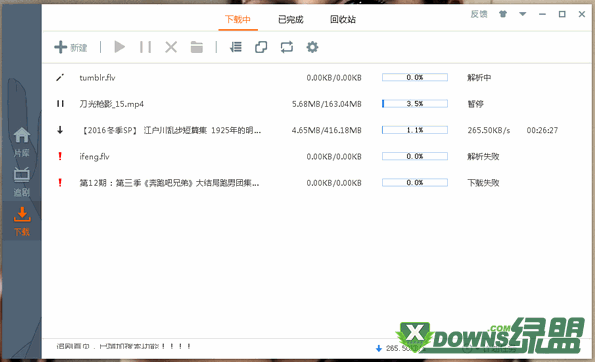Delete task with toolbar X icon

coord(171,47)
